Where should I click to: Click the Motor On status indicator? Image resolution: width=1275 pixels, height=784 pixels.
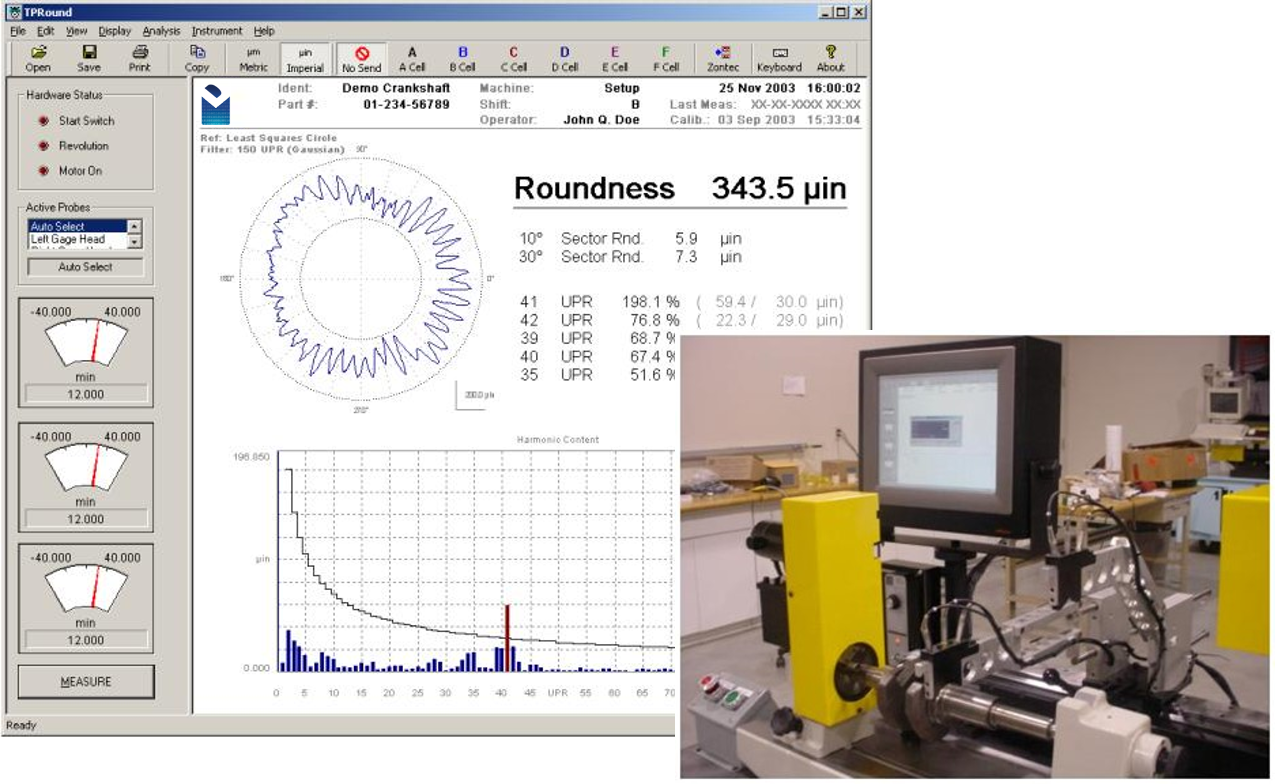coord(44,171)
